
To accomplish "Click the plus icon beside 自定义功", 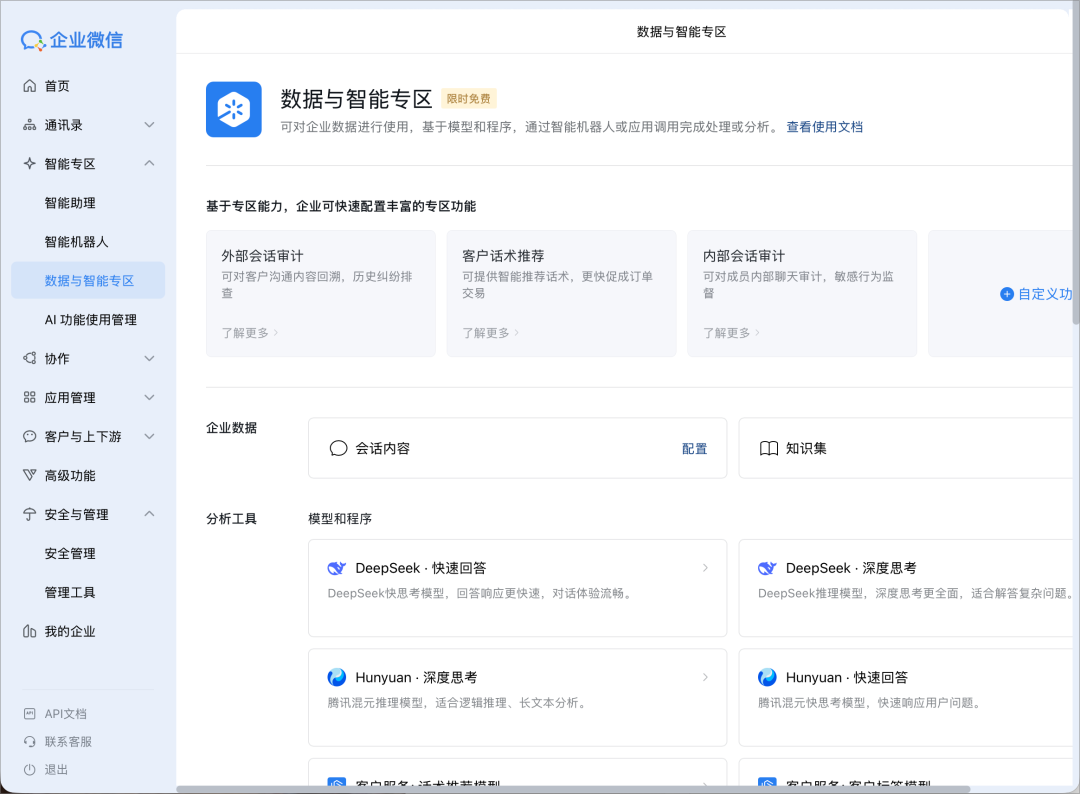I will (x=1007, y=294).
